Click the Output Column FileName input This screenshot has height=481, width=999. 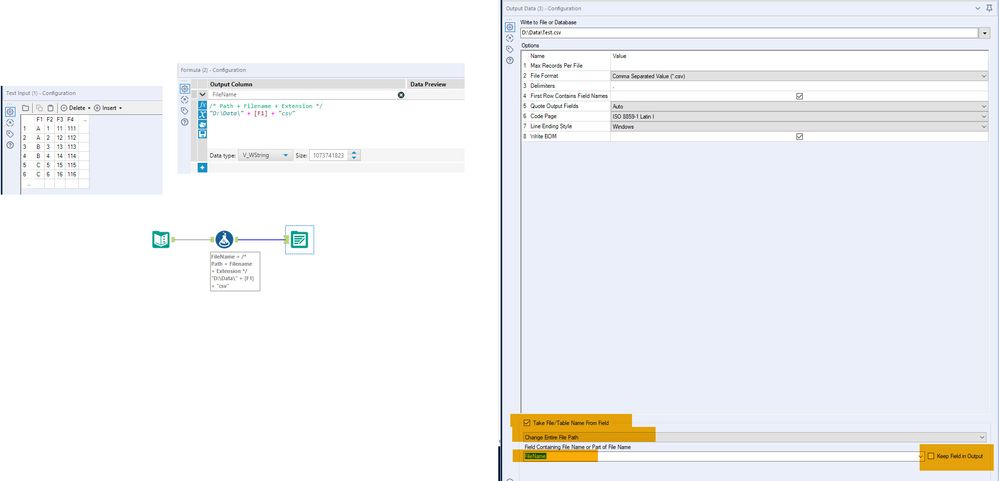click(x=303, y=95)
